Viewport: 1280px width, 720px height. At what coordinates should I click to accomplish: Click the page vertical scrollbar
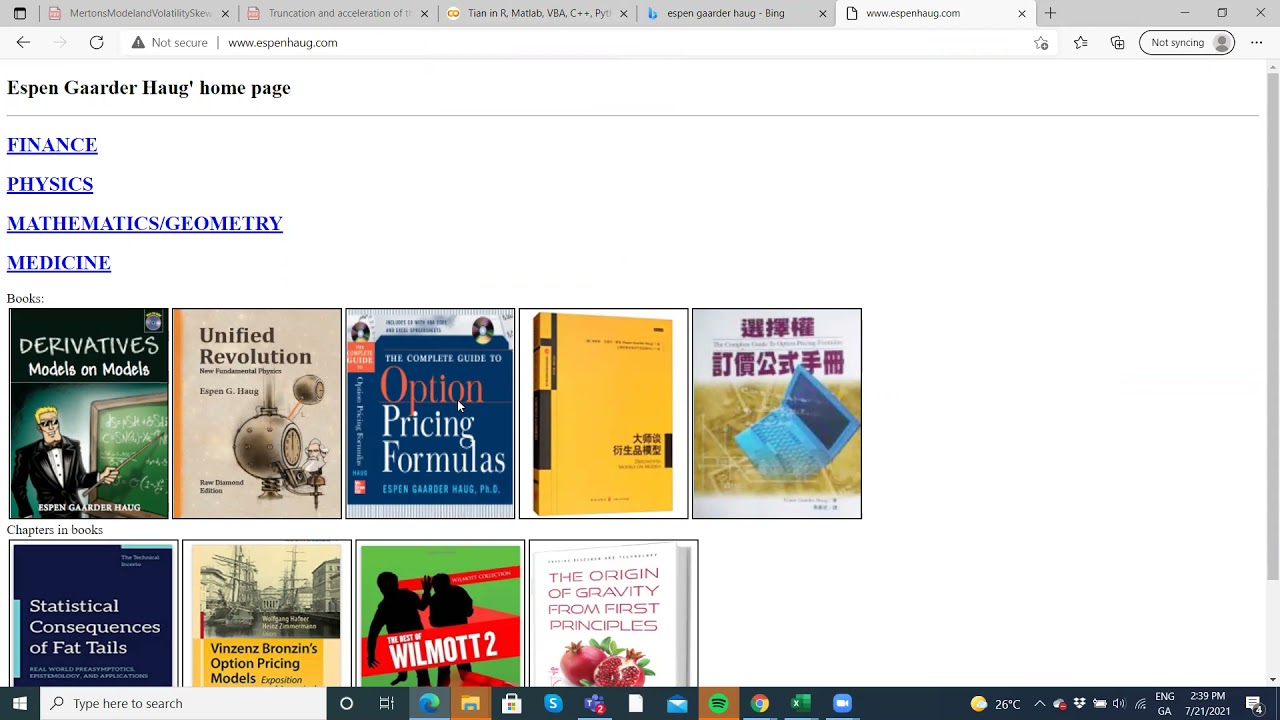click(x=1272, y=330)
